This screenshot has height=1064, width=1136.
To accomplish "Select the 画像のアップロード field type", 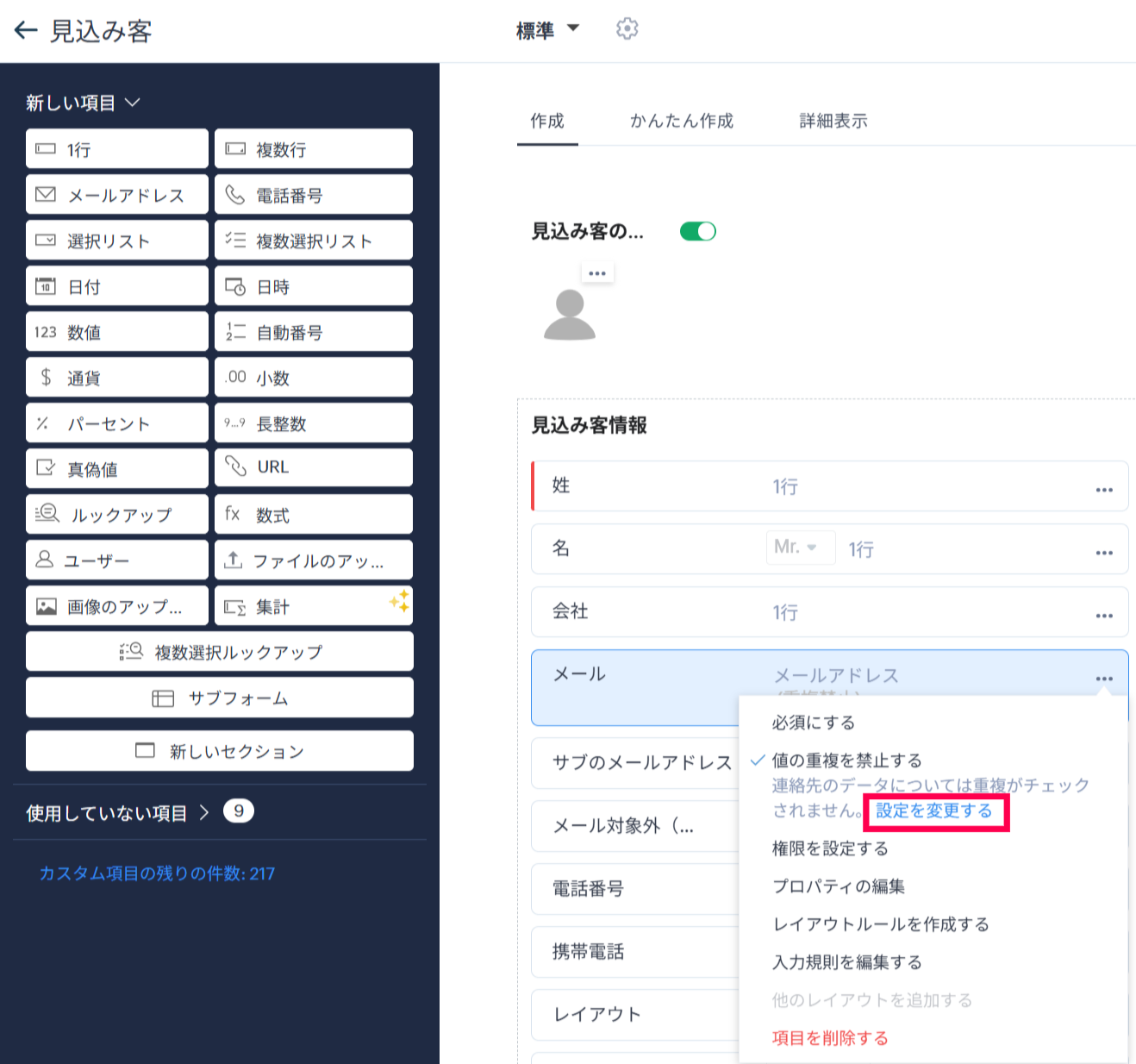I will tap(117, 606).
